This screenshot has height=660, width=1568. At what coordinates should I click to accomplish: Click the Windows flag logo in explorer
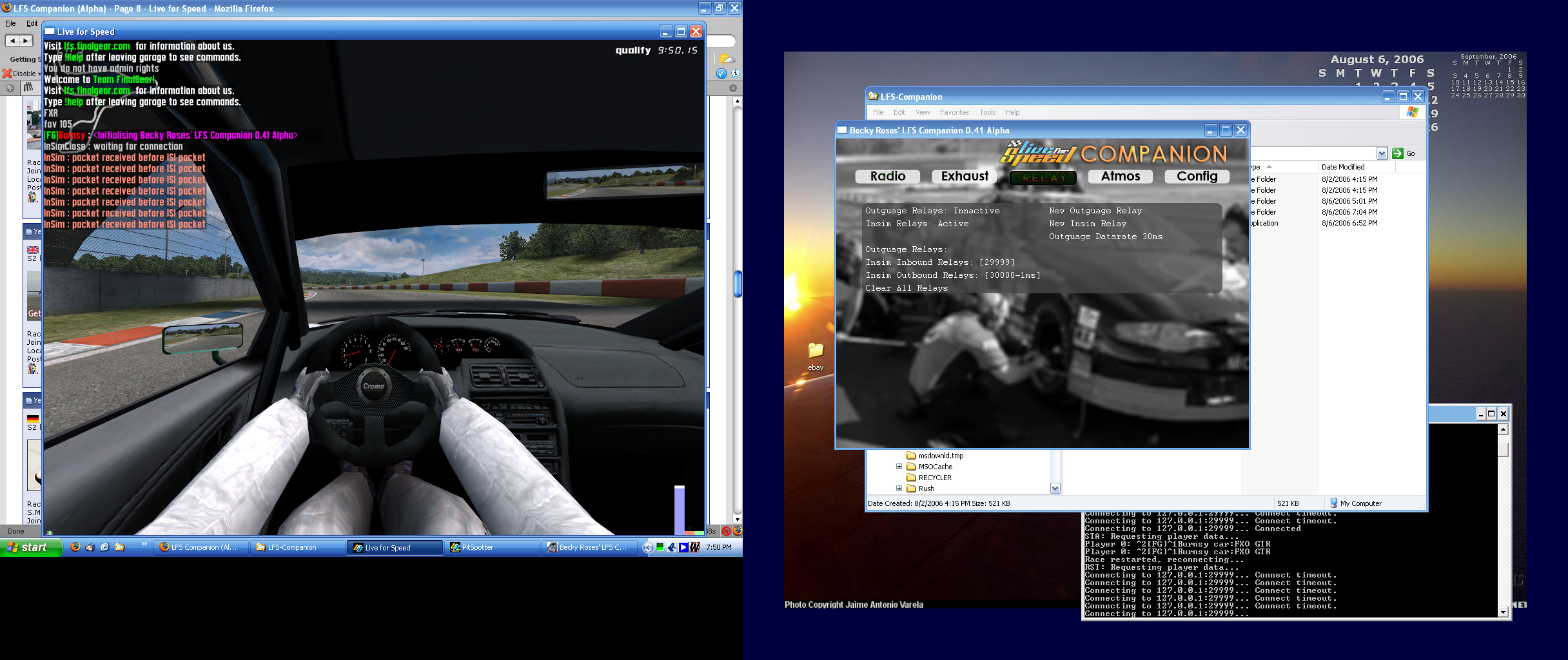[1412, 112]
